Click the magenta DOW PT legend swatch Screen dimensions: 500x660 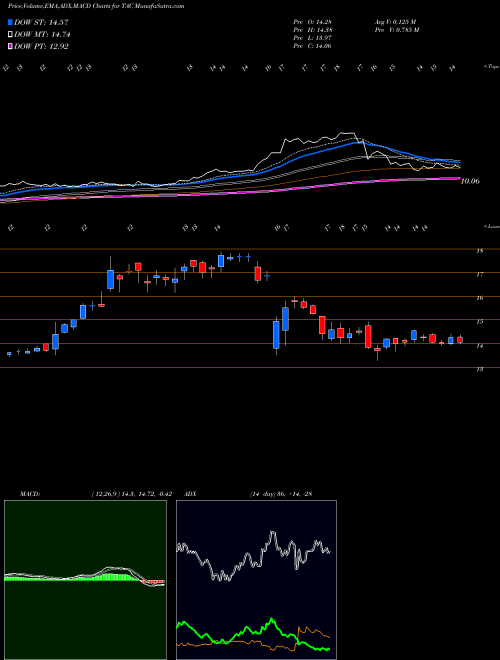[x=11, y=46]
